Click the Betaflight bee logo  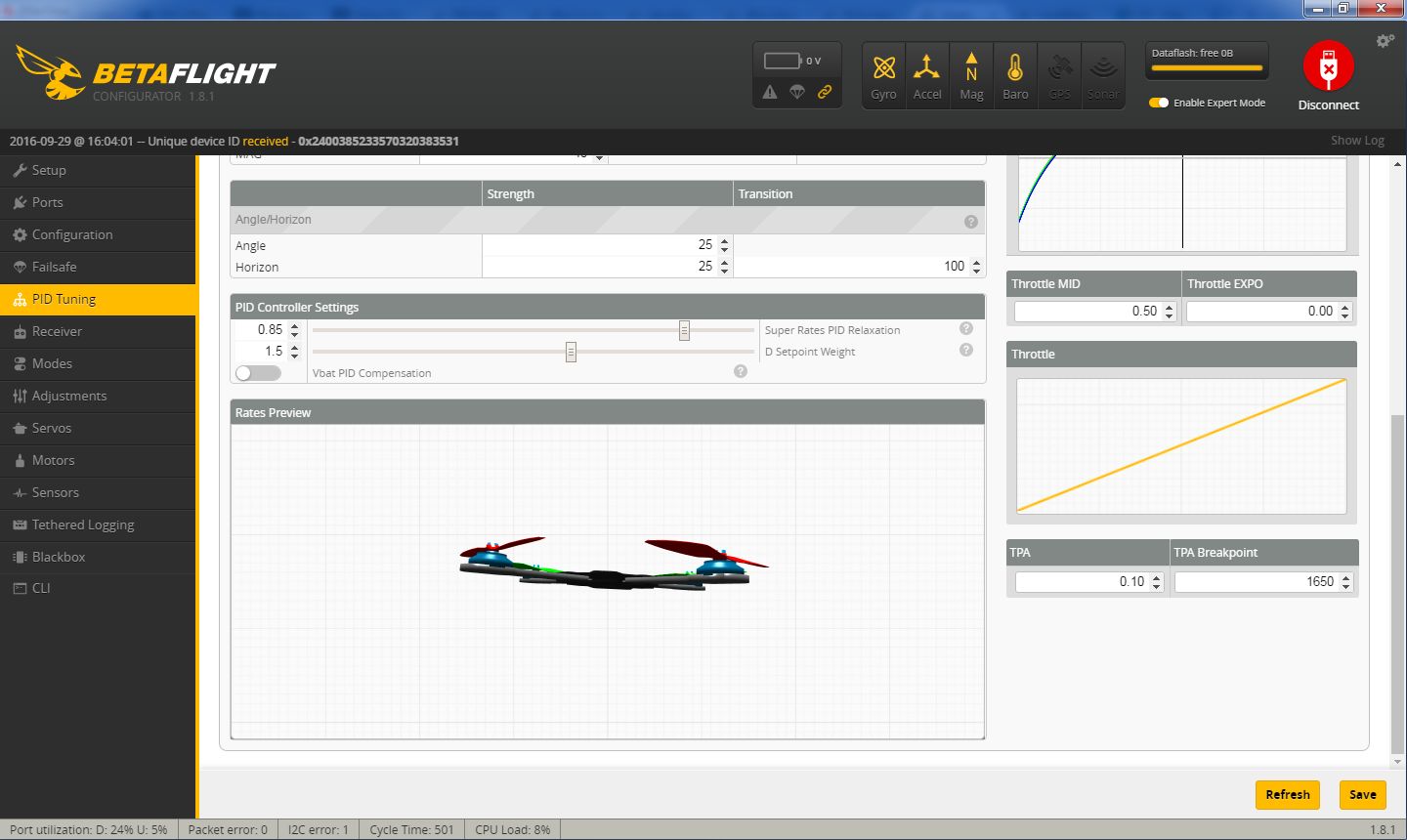pyautogui.click(x=50, y=72)
